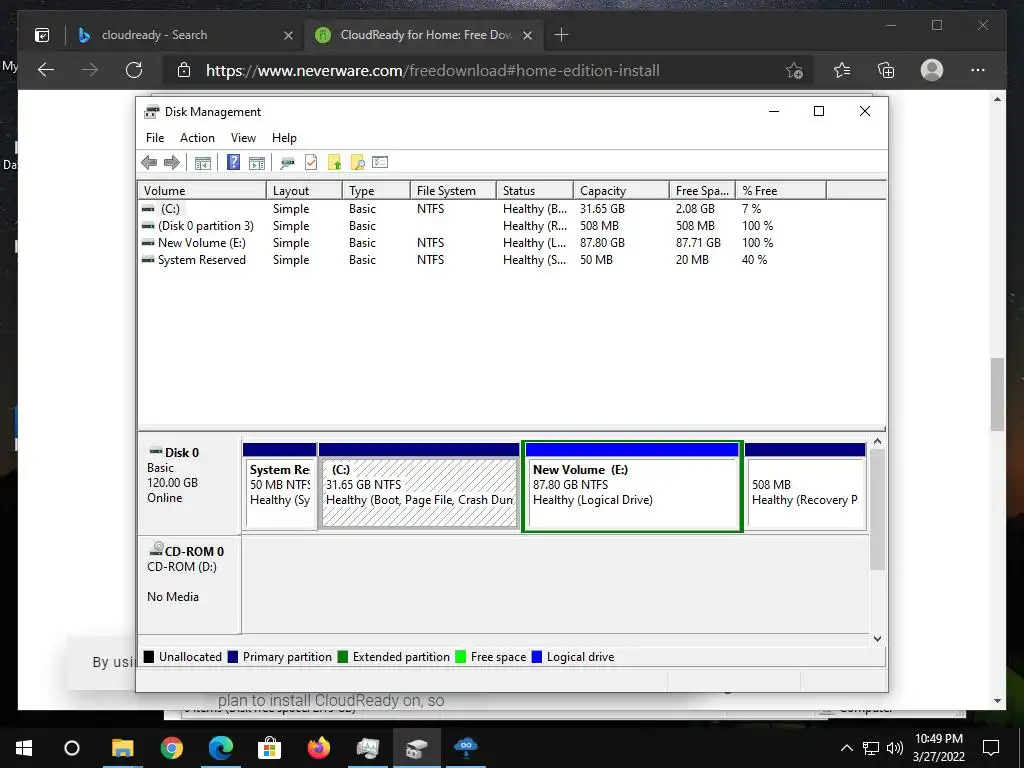
Task: Select the (C:) partition block on Disk 0
Action: tap(419, 485)
